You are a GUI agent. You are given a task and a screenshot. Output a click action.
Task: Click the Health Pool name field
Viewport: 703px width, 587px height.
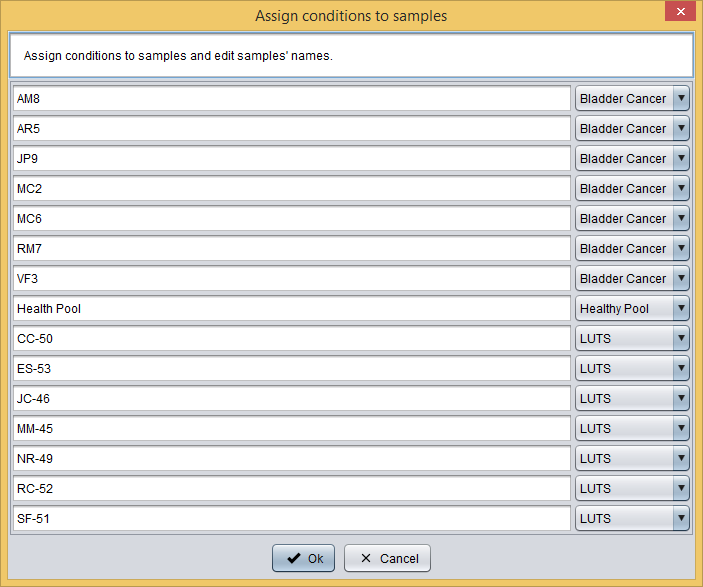click(291, 309)
